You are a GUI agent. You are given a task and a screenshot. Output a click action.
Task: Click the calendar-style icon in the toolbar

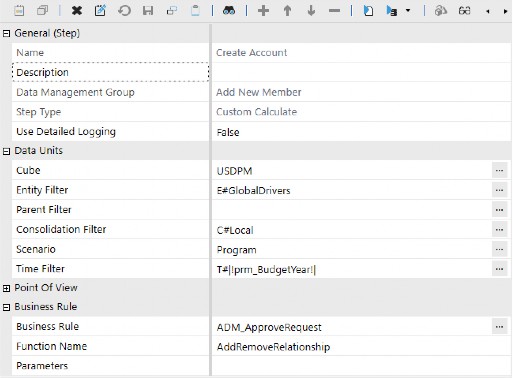point(19,11)
